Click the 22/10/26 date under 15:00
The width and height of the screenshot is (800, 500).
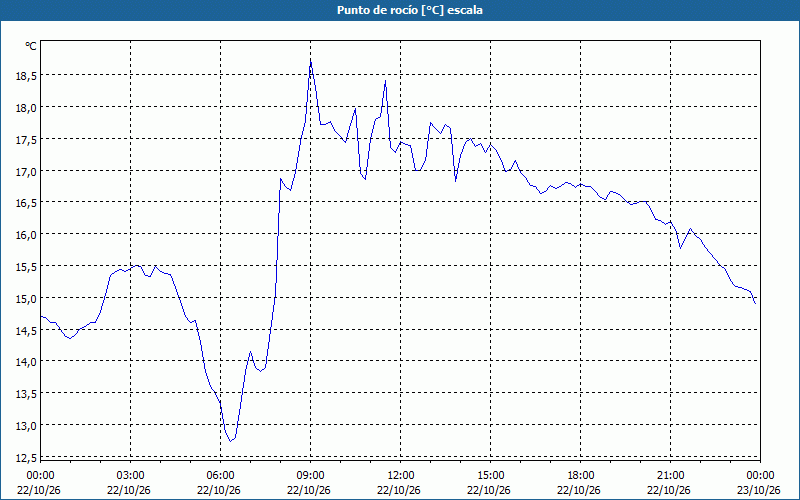pyautogui.click(x=489, y=490)
